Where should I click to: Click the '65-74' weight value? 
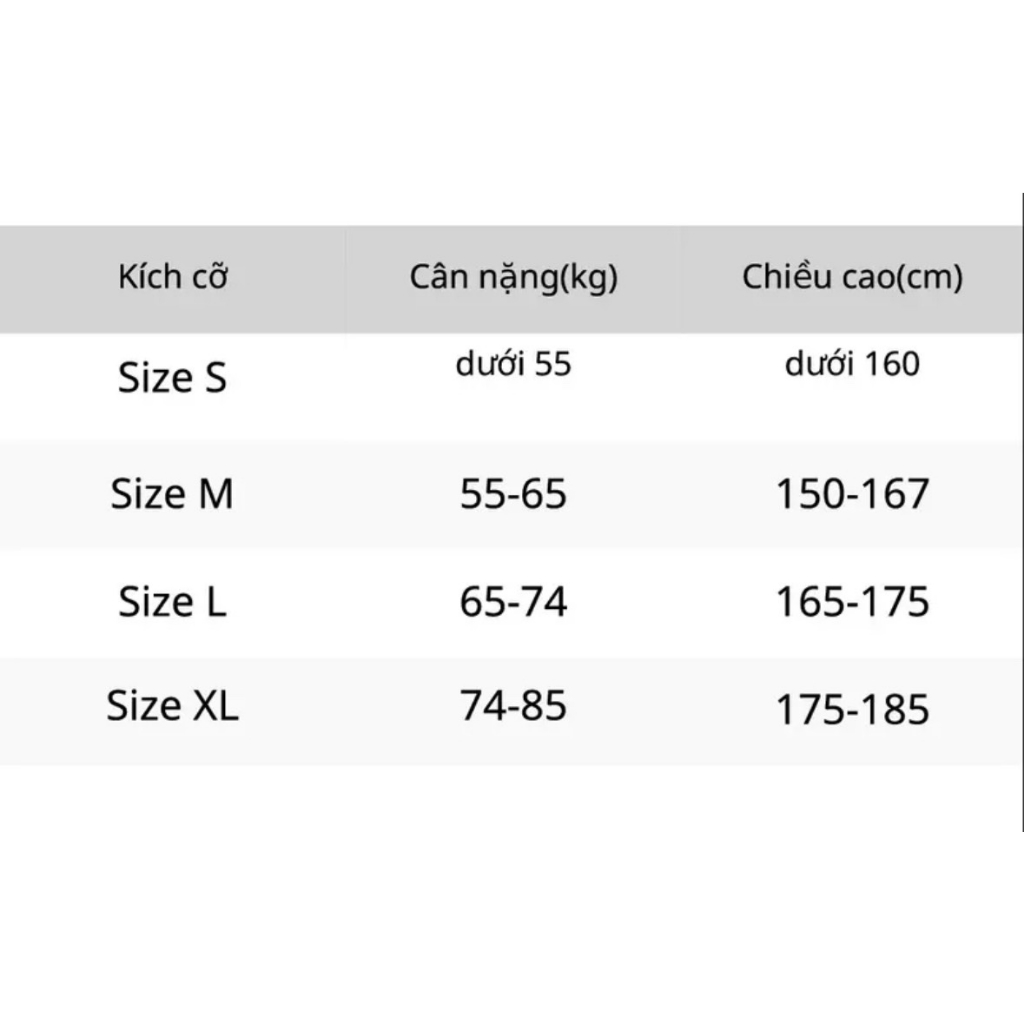click(x=513, y=602)
